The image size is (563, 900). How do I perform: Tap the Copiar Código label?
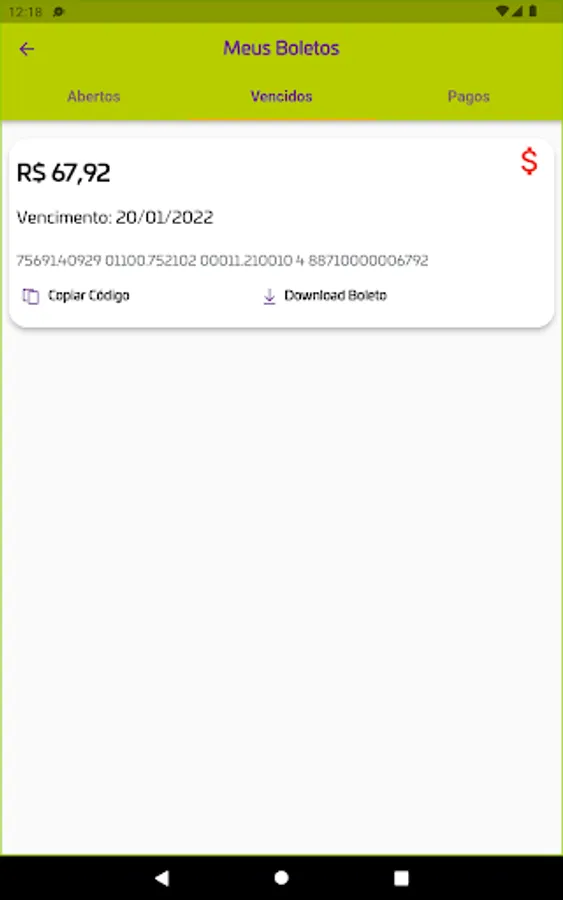coord(88,295)
